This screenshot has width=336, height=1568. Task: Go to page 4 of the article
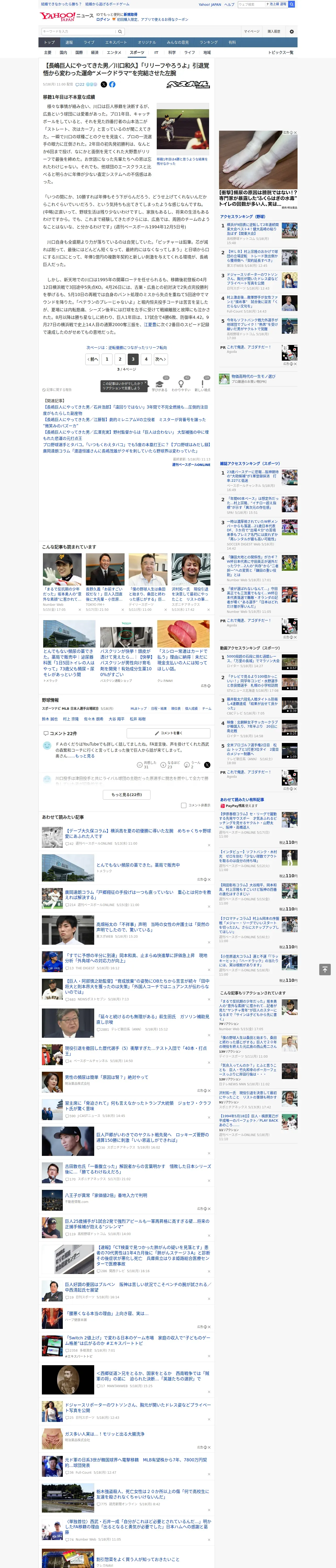click(x=146, y=359)
